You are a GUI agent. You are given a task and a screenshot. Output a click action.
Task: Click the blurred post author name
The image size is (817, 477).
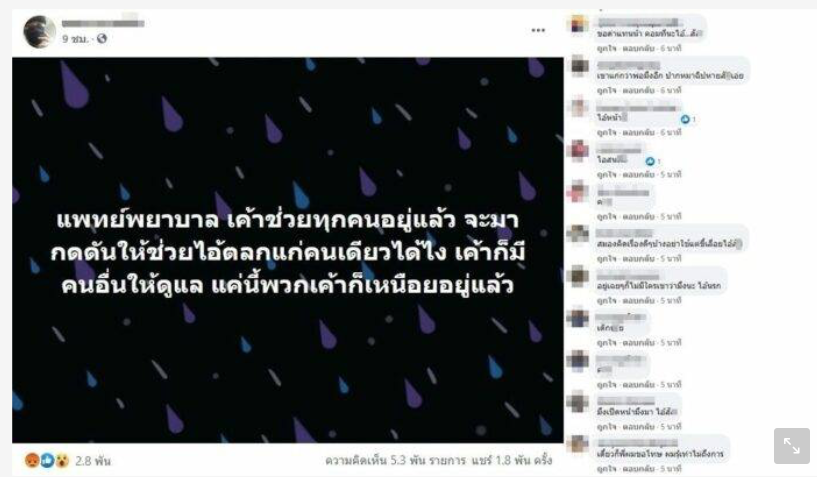103,23
